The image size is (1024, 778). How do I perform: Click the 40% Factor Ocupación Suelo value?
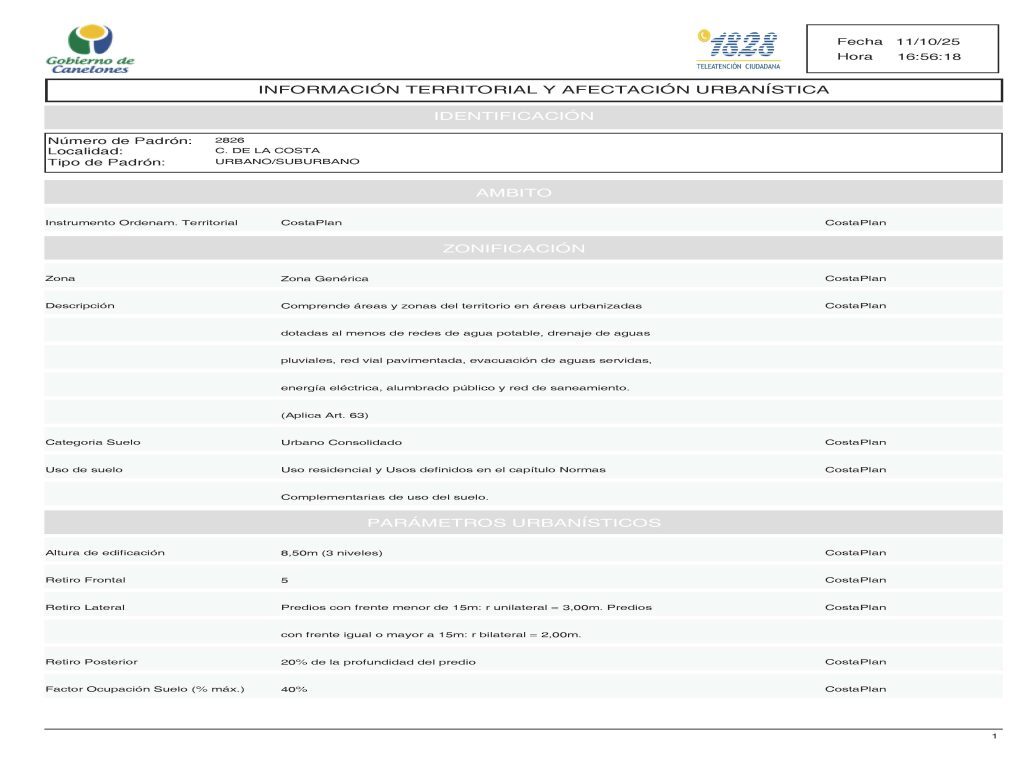(294, 689)
